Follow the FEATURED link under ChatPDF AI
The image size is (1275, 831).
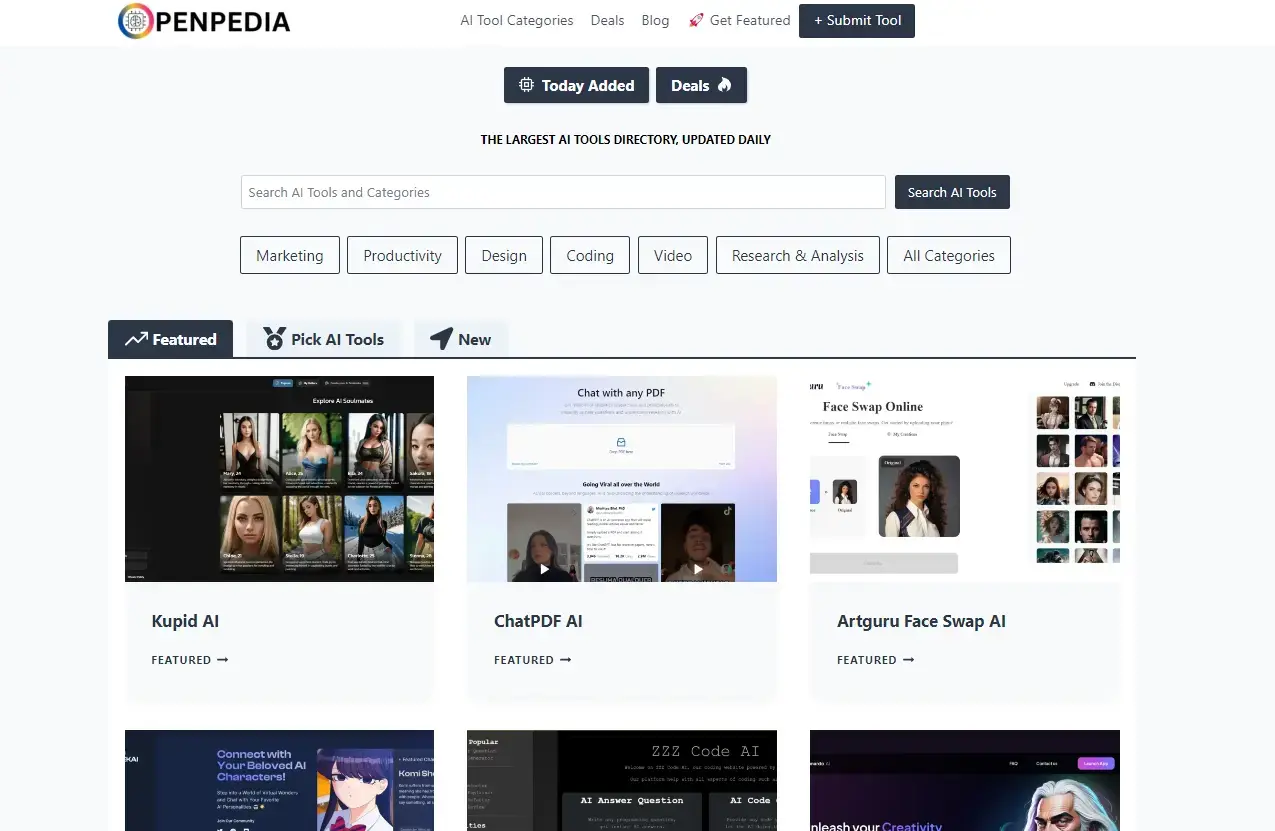pos(533,660)
